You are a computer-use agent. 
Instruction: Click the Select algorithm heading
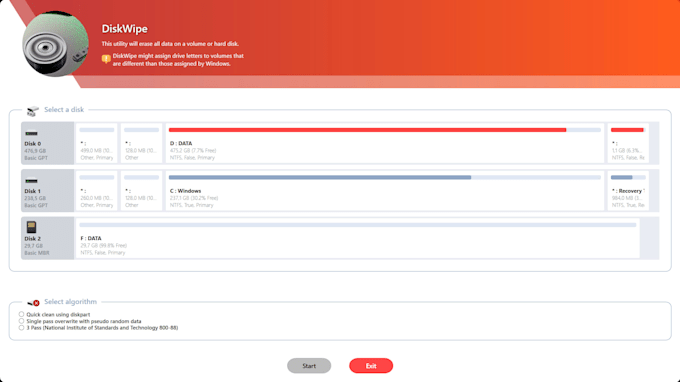[70, 301]
